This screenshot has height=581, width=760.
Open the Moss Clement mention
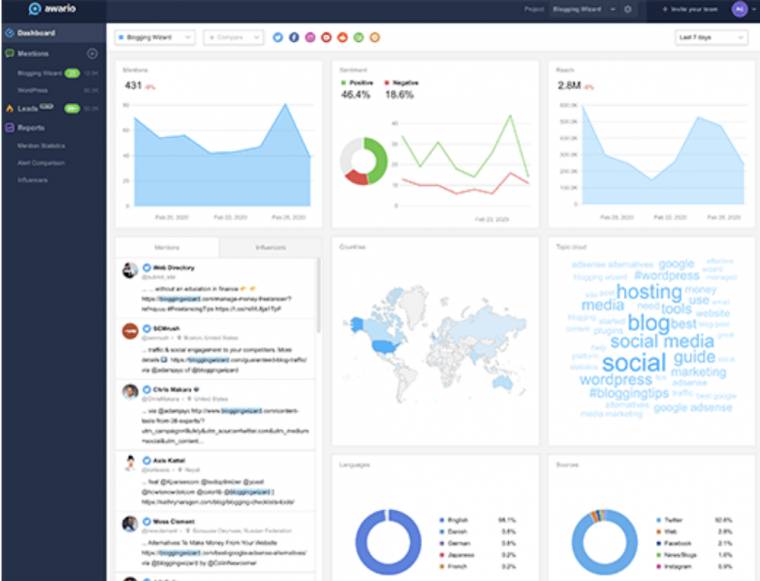pyautogui.click(x=216, y=542)
